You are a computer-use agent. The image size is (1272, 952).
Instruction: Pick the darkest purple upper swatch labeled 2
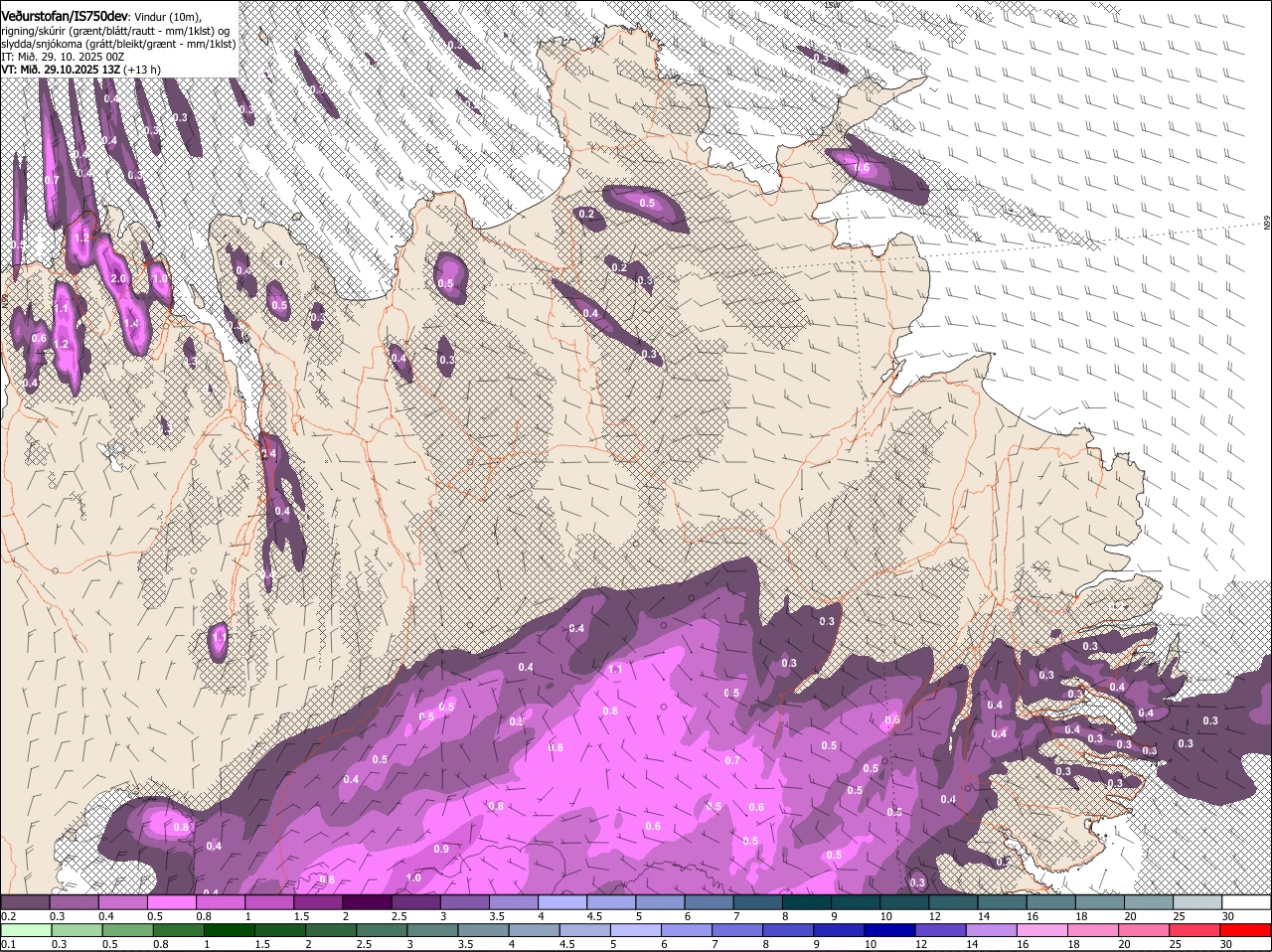tap(367, 902)
